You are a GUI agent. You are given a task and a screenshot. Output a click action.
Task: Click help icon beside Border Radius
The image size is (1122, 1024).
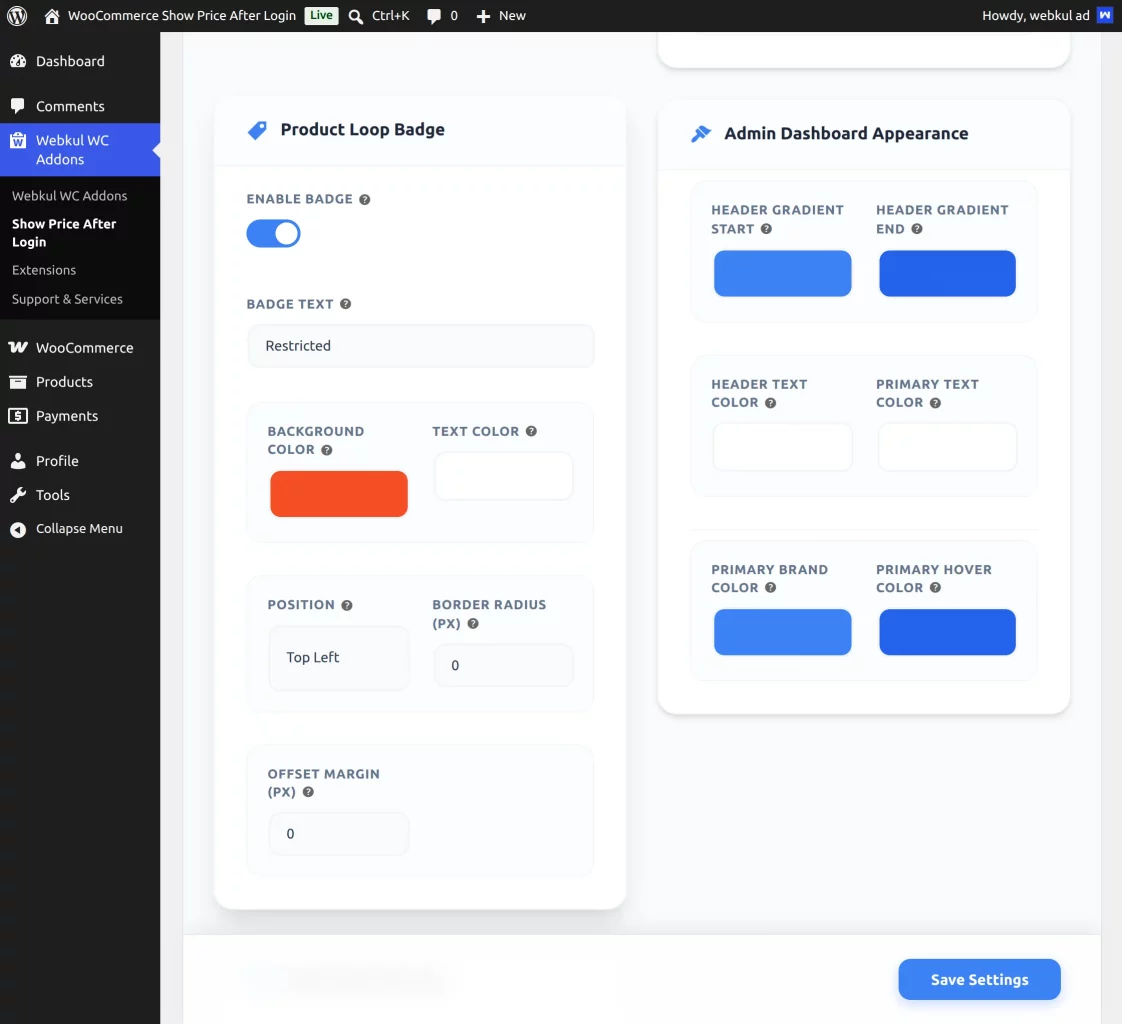(473, 624)
